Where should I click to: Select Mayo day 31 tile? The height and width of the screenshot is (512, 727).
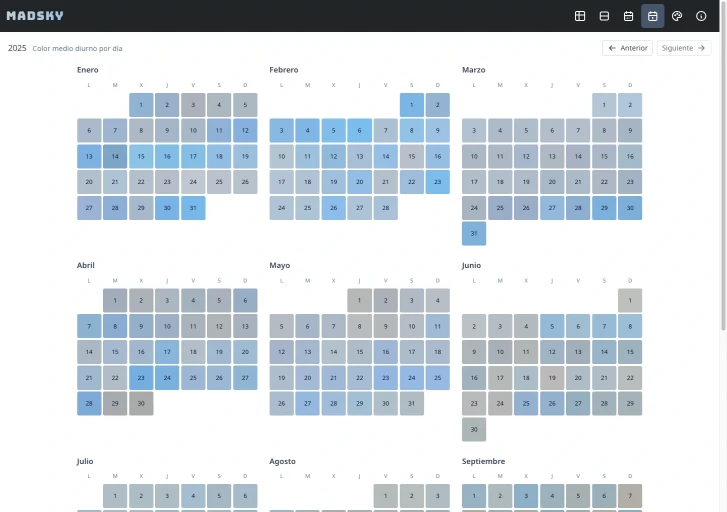(411, 403)
